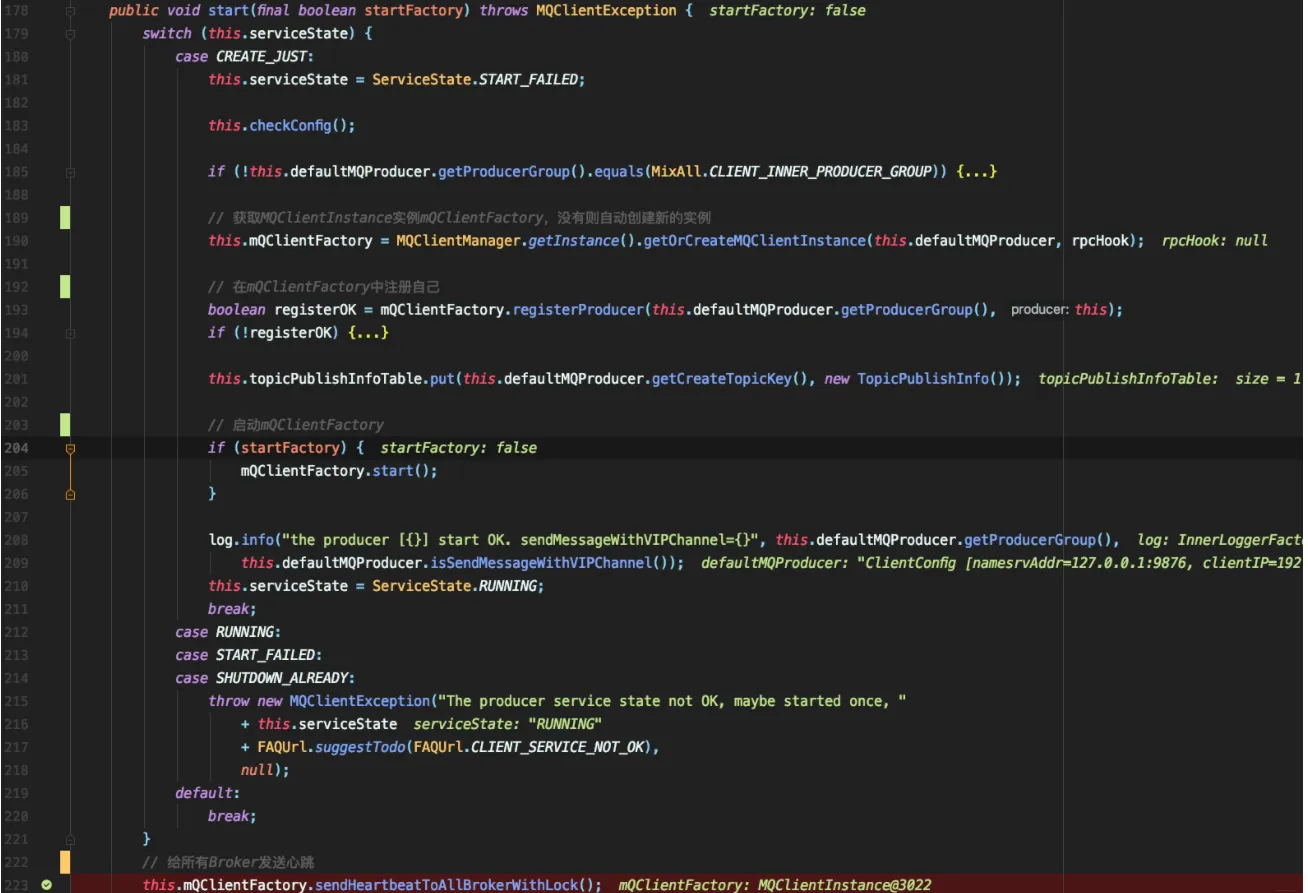
Task: Click the yellow modified marker at line 222
Action: [x=65, y=862]
